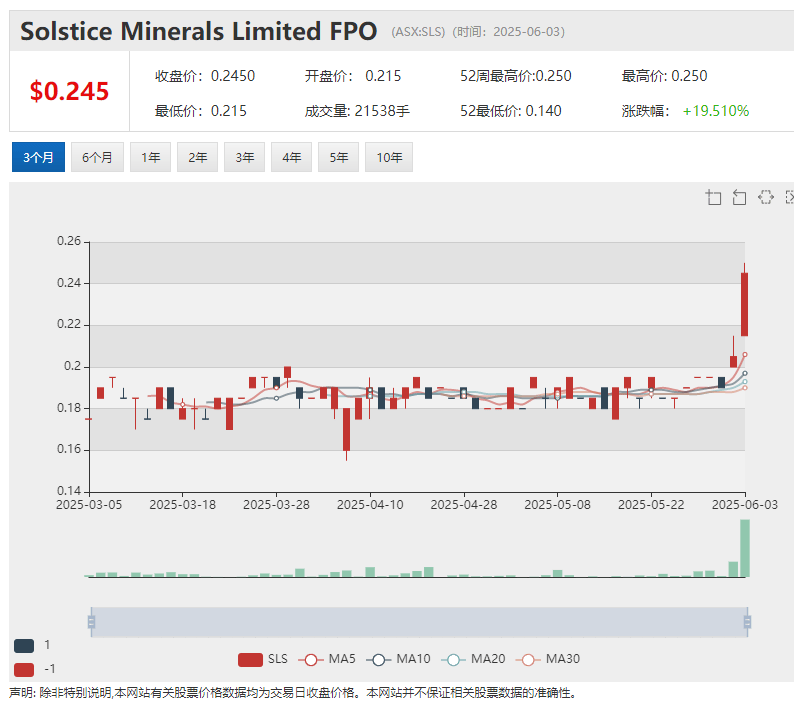Image resolution: width=802 pixels, height=714 pixels.
Task: Toggle the MA5 line in legend
Action: [327, 659]
